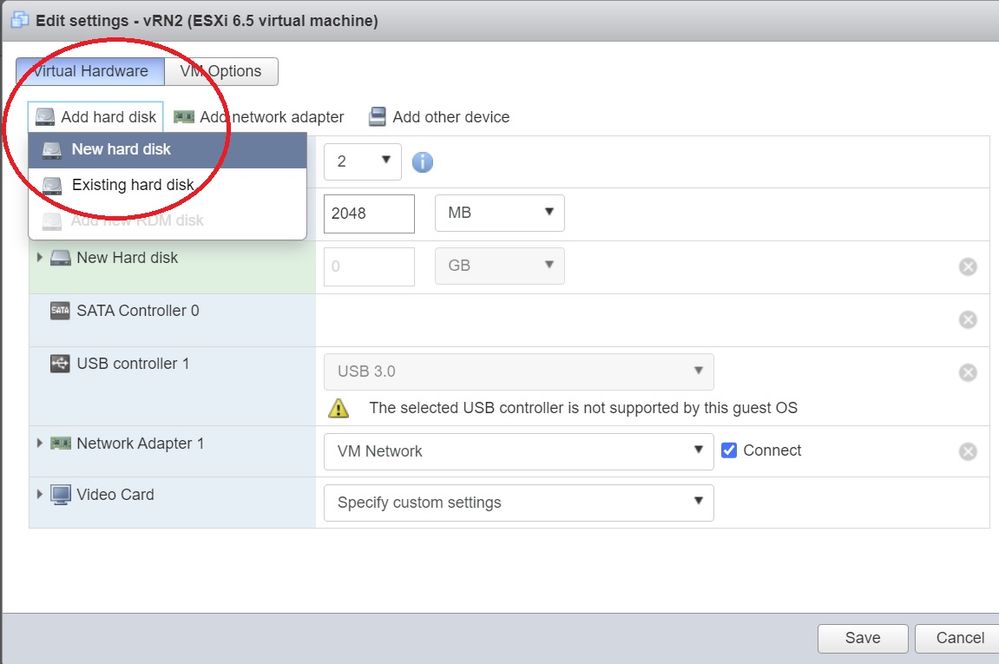The image size is (999, 664).
Task: Click the Cancel button
Action: click(959, 638)
